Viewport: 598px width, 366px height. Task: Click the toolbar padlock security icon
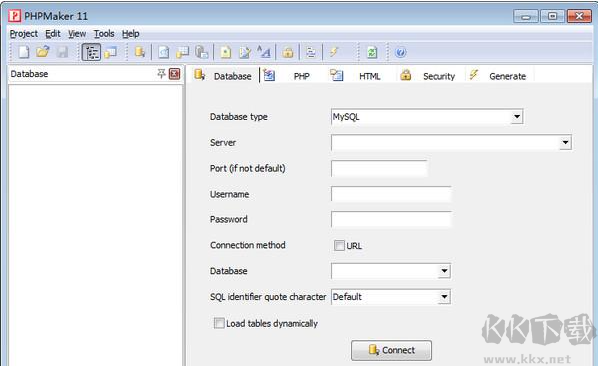pyautogui.click(x=288, y=52)
